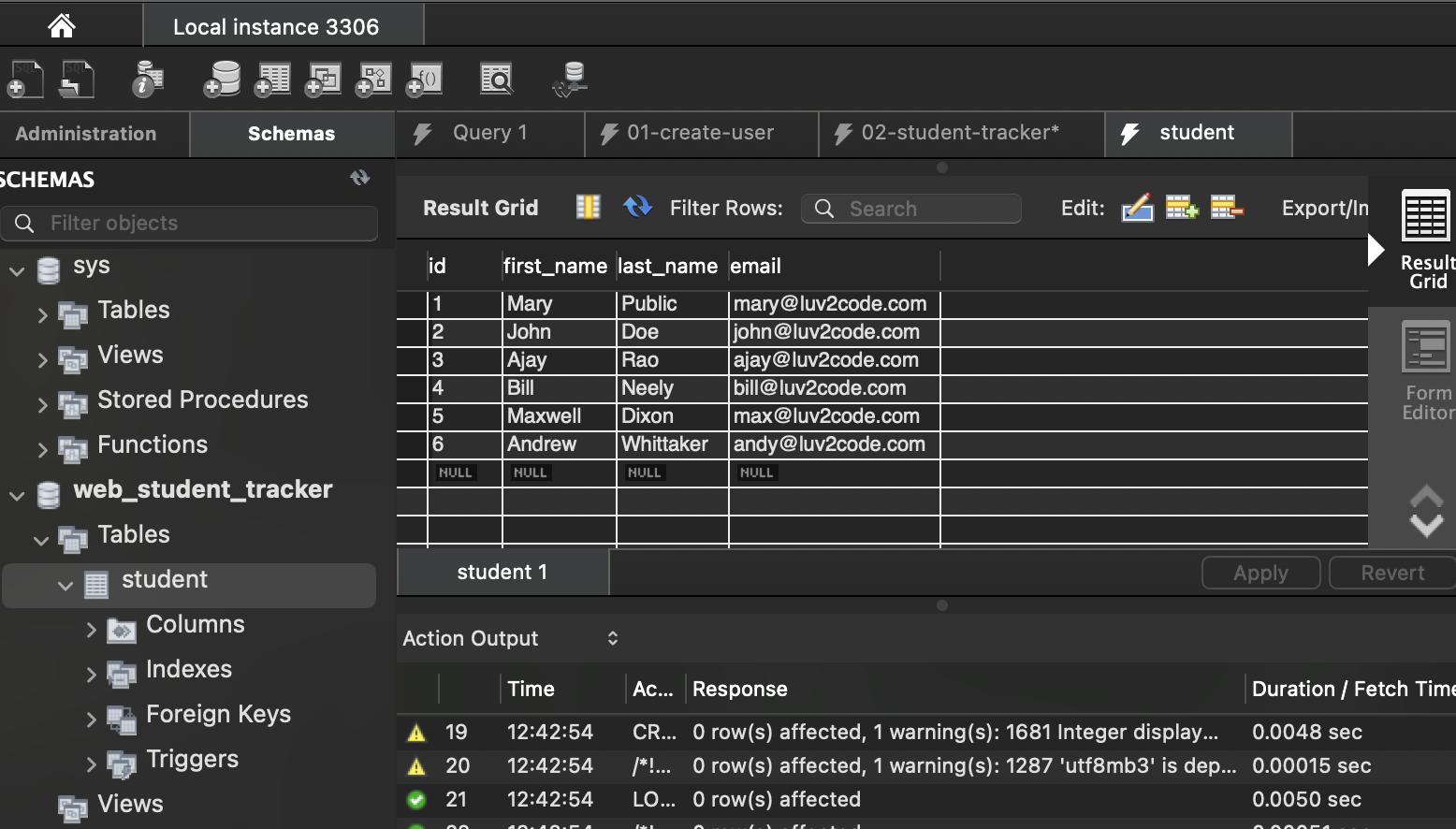Select the student 1 result tab
1456x829 pixels.
(x=502, y=572)
